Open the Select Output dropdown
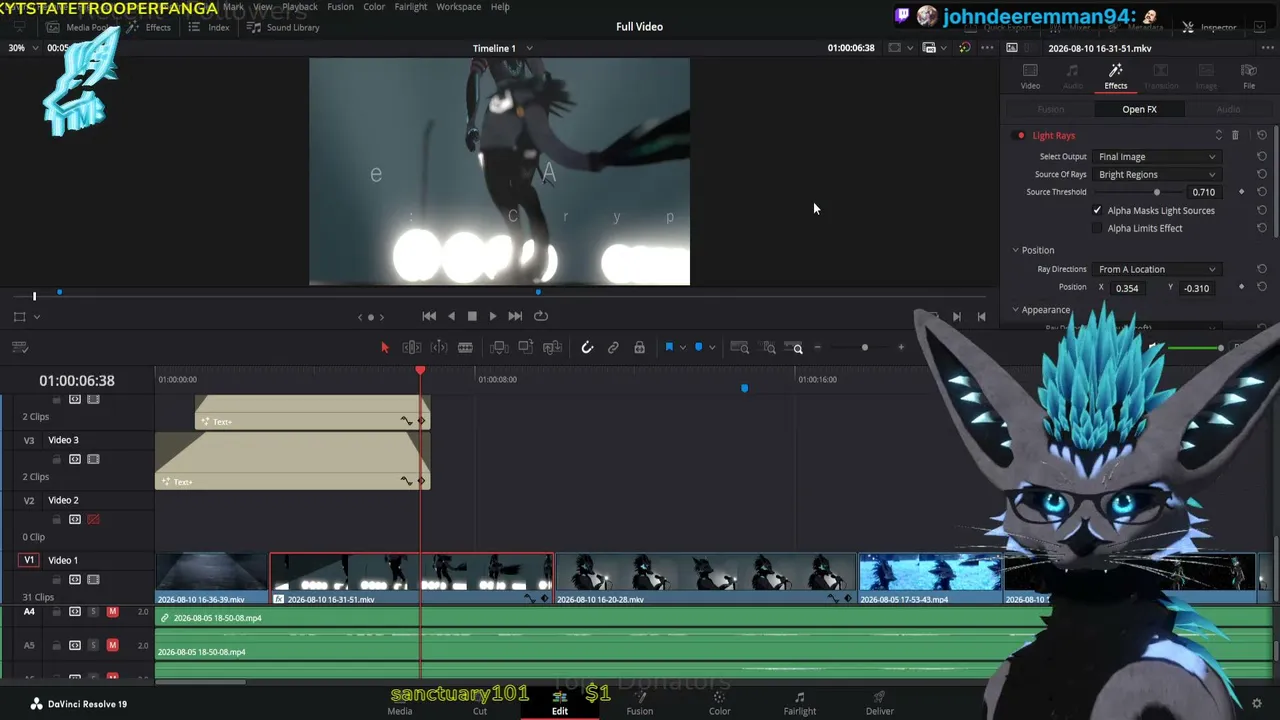 (1157, 157)
